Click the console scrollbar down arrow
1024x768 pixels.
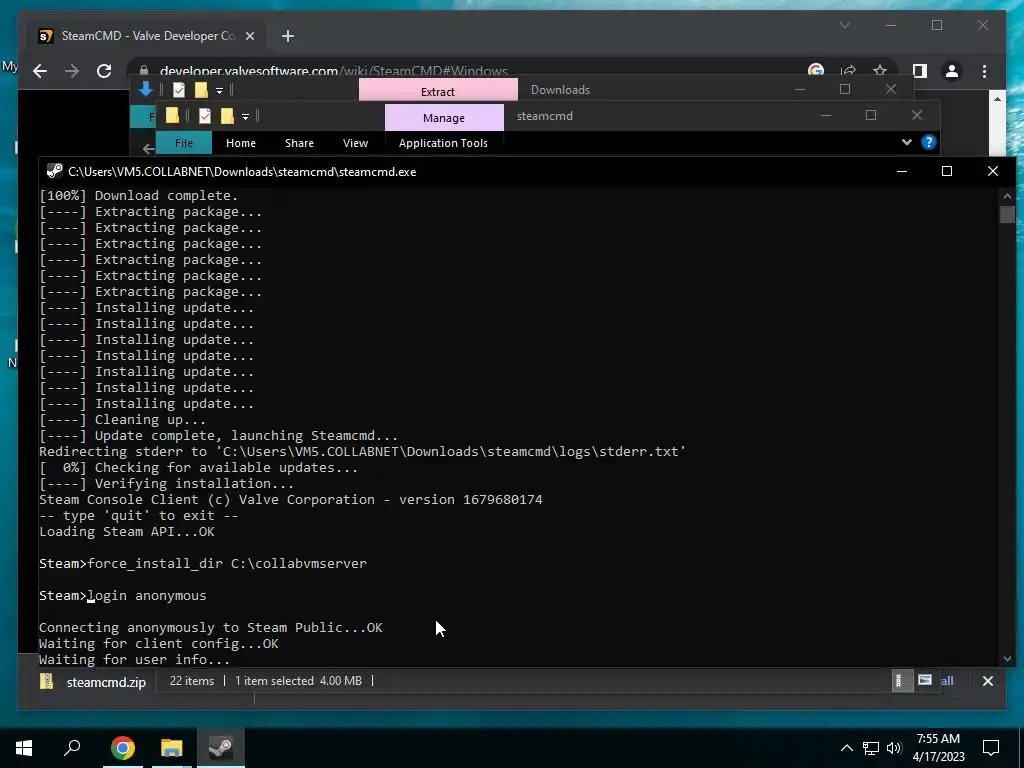tap(1007, 659)
